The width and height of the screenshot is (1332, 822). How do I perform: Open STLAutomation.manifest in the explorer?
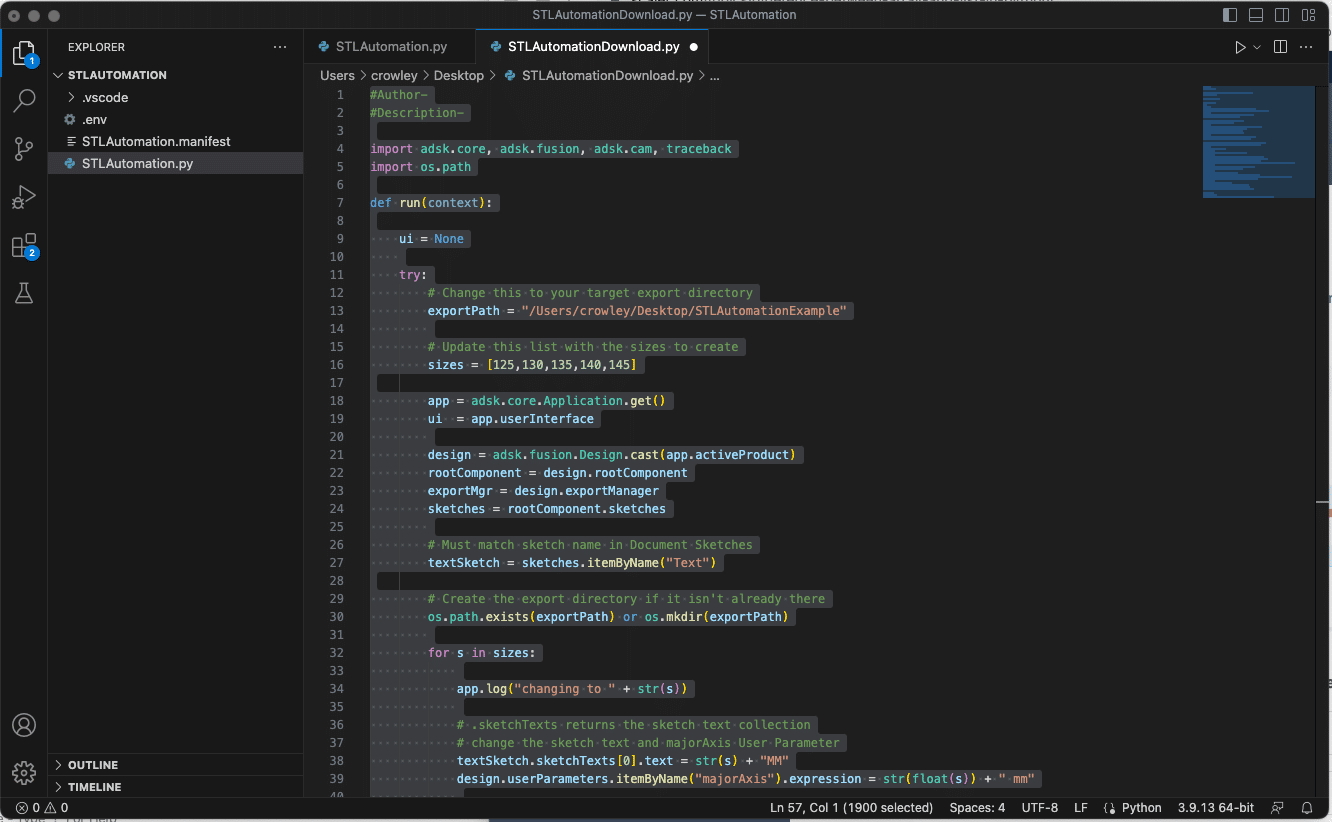pyautogui.click(x=156, y=141)
